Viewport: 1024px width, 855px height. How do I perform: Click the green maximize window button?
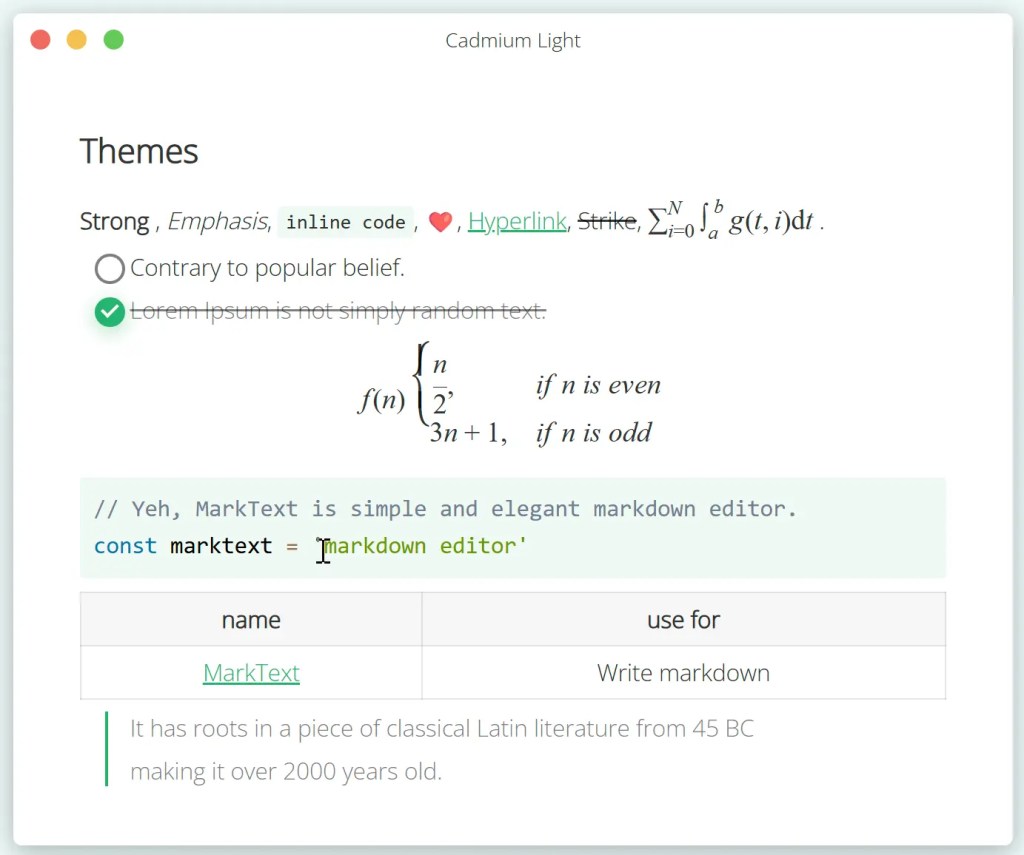click(x=114, y=40)
